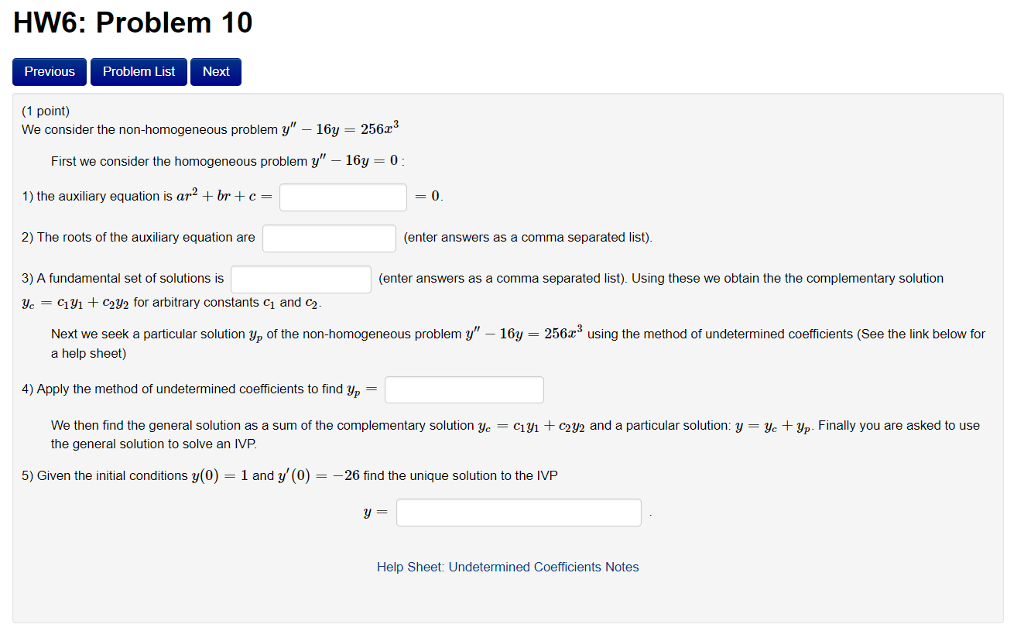Click the fundamental set of solutions field

[300, 278]
